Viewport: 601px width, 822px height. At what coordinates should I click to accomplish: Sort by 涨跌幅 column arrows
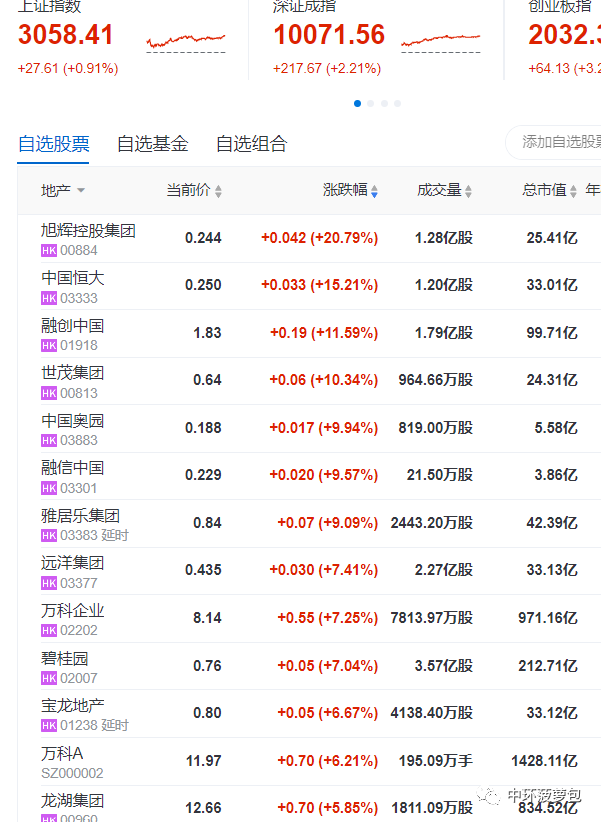pos(374,191)
